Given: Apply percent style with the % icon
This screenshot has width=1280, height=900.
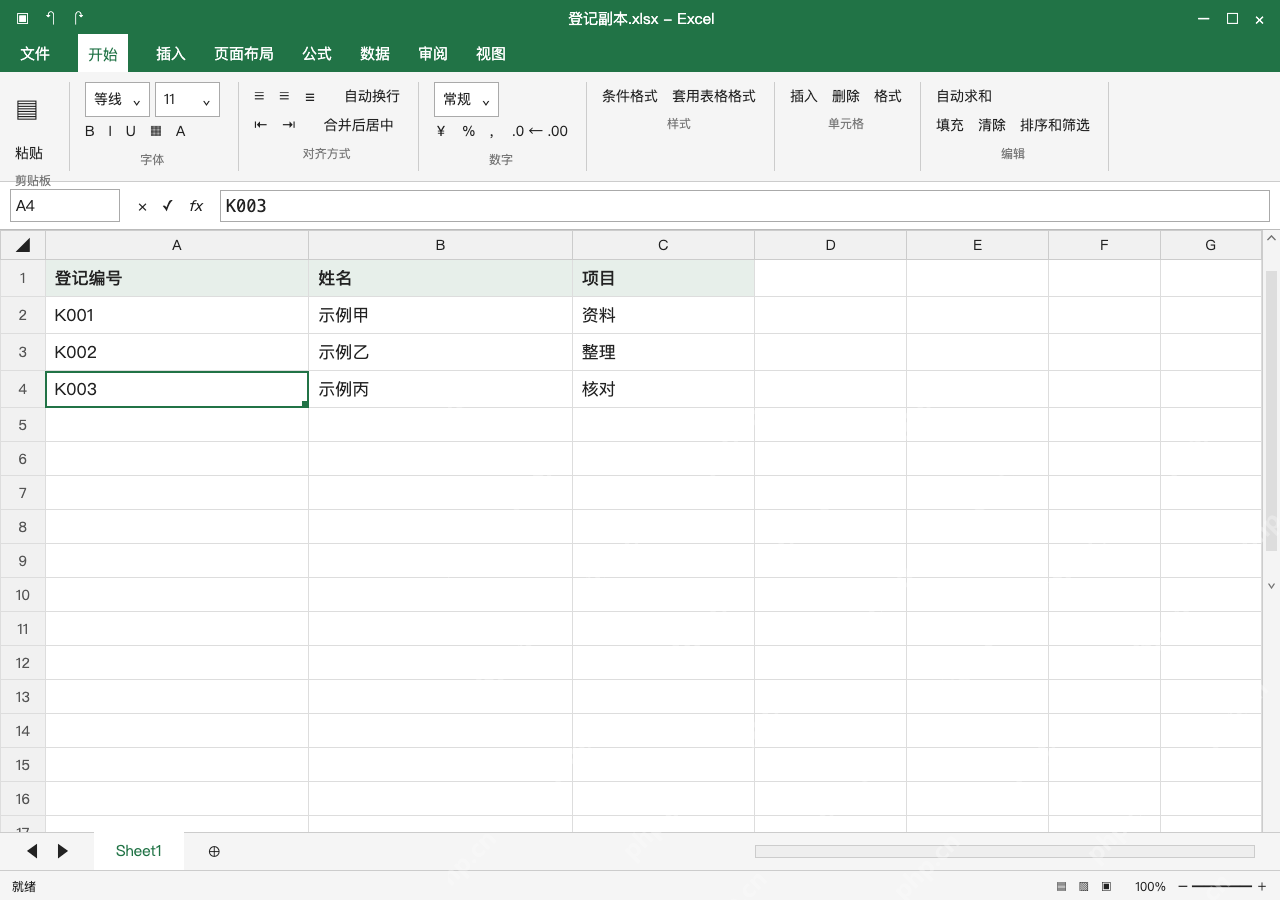Looking at the screenshot, I should (x=468, y=131).
